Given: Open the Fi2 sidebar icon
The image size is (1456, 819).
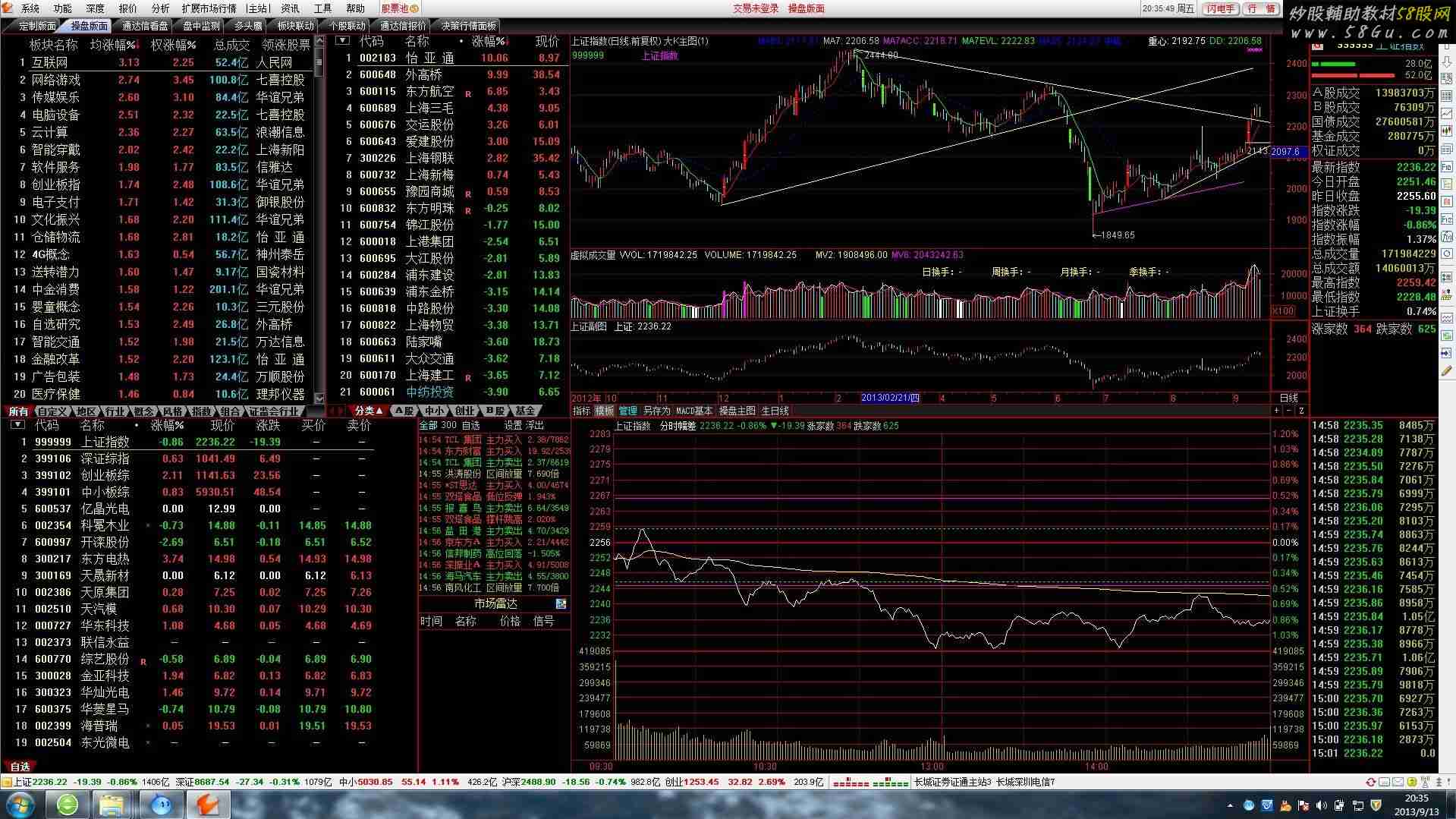Looking at the screenshot, I should [1447, 219].
